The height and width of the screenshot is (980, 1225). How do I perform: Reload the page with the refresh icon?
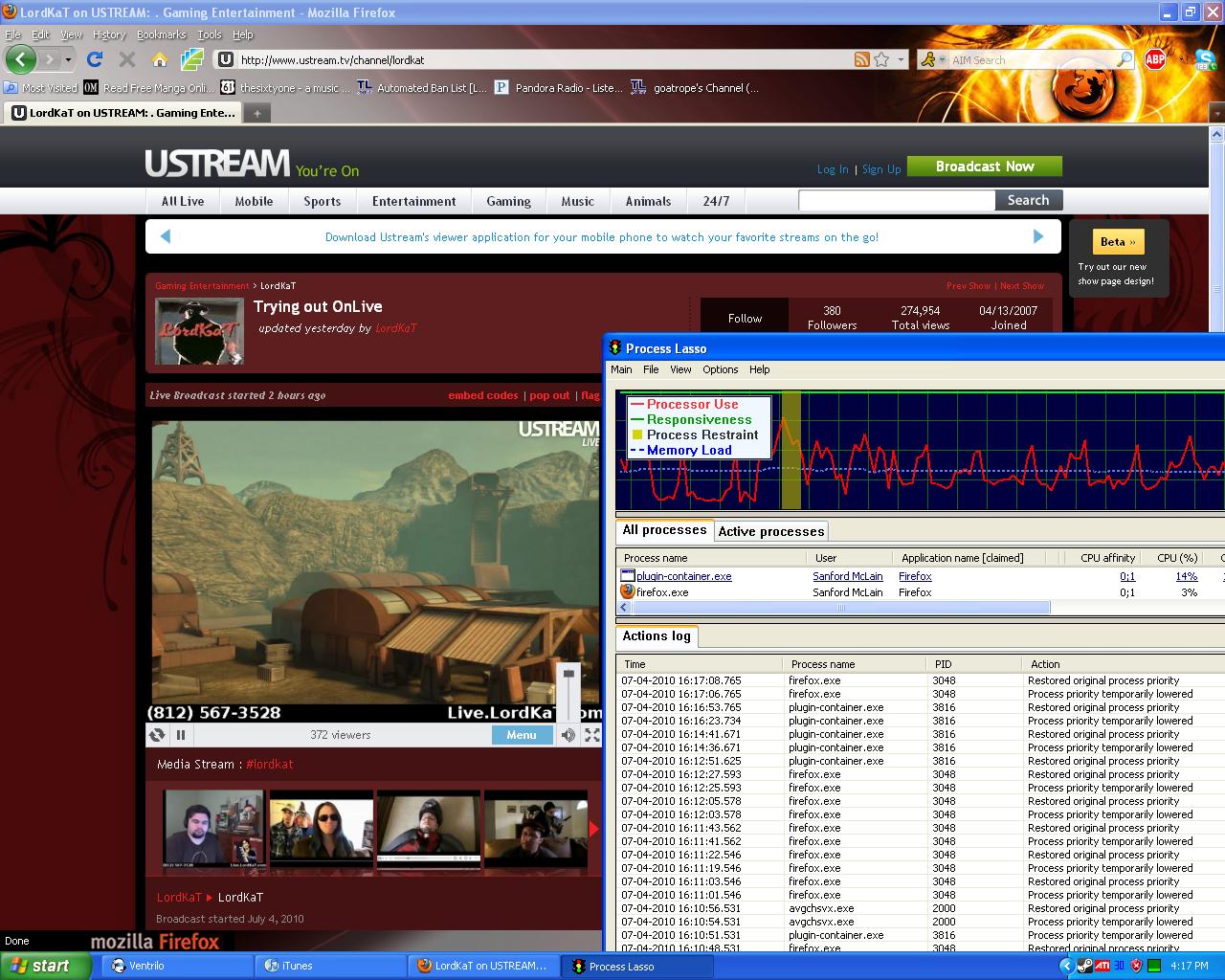pos(94,59)
